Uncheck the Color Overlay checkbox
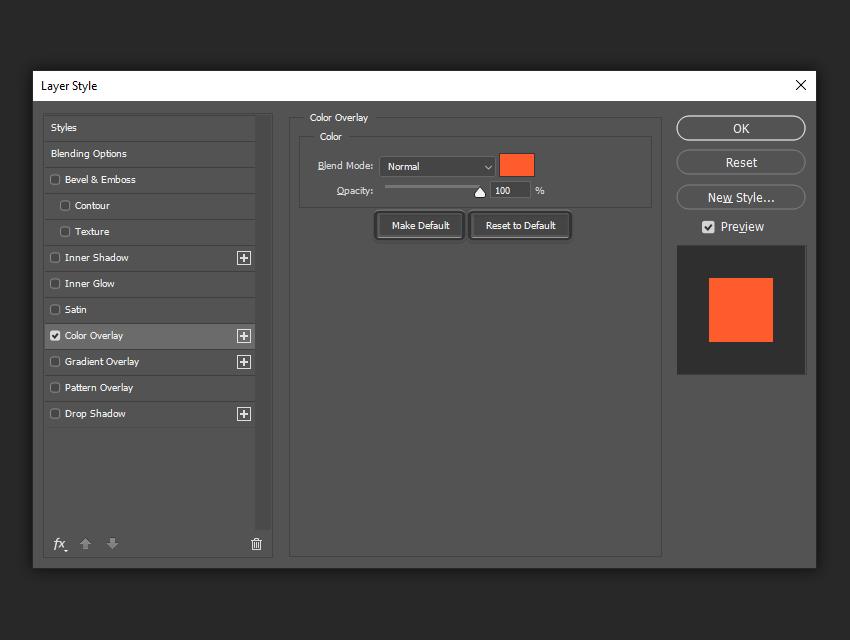Viewport: 850px width, 640px height. (x=55, y=335)
